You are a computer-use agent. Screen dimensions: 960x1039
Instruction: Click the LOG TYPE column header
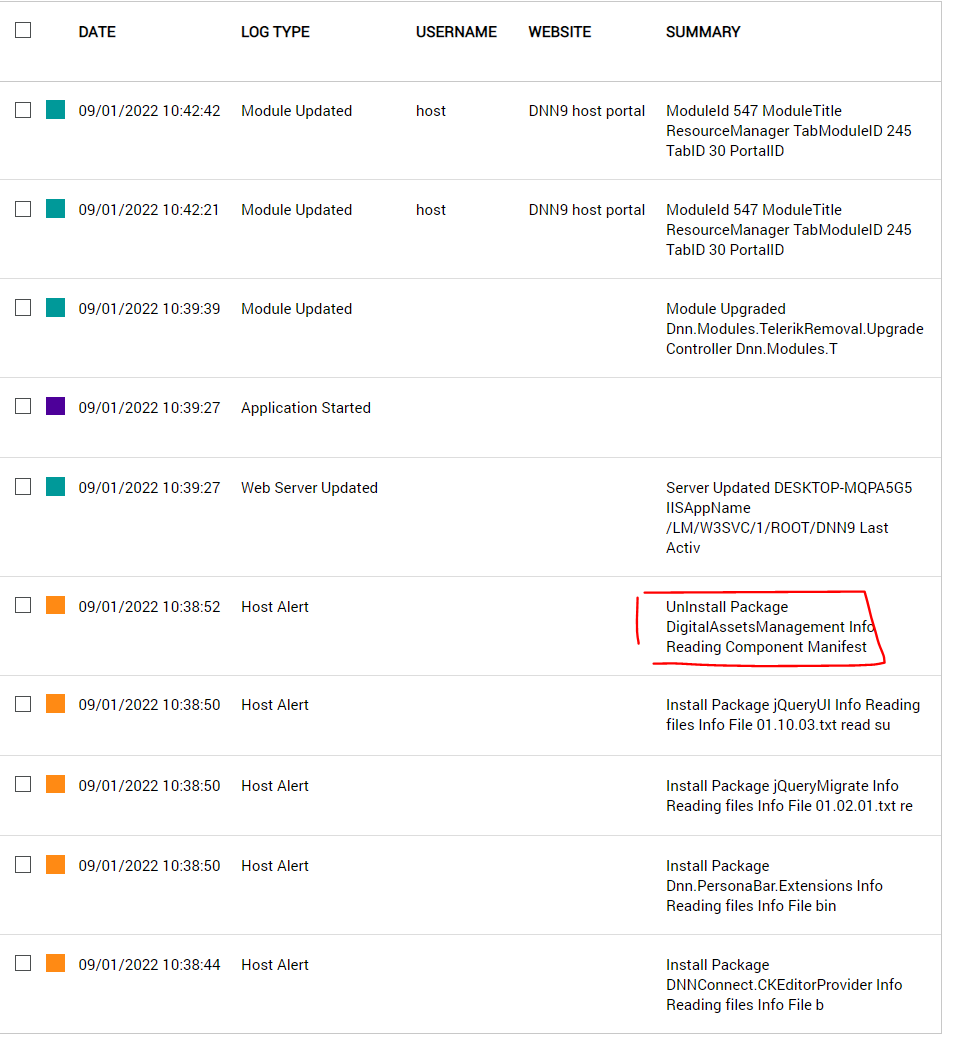(275, 32)
